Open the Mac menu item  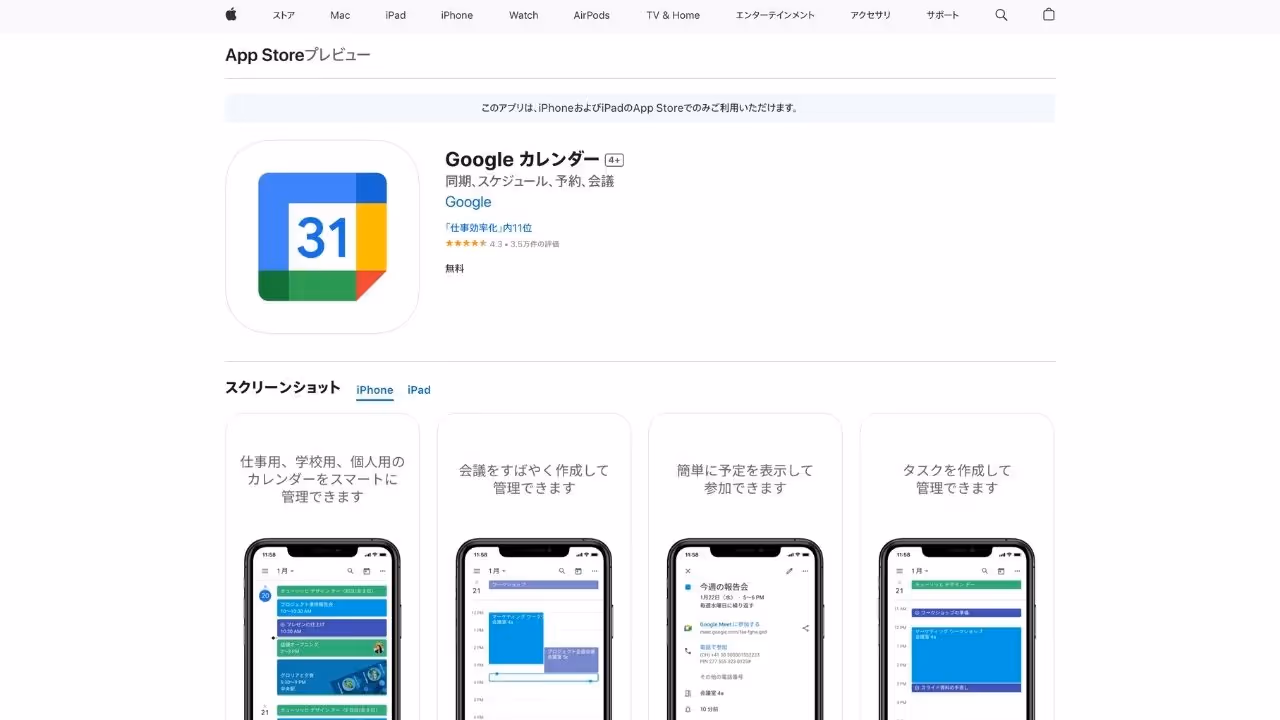[x=340, y=15]
